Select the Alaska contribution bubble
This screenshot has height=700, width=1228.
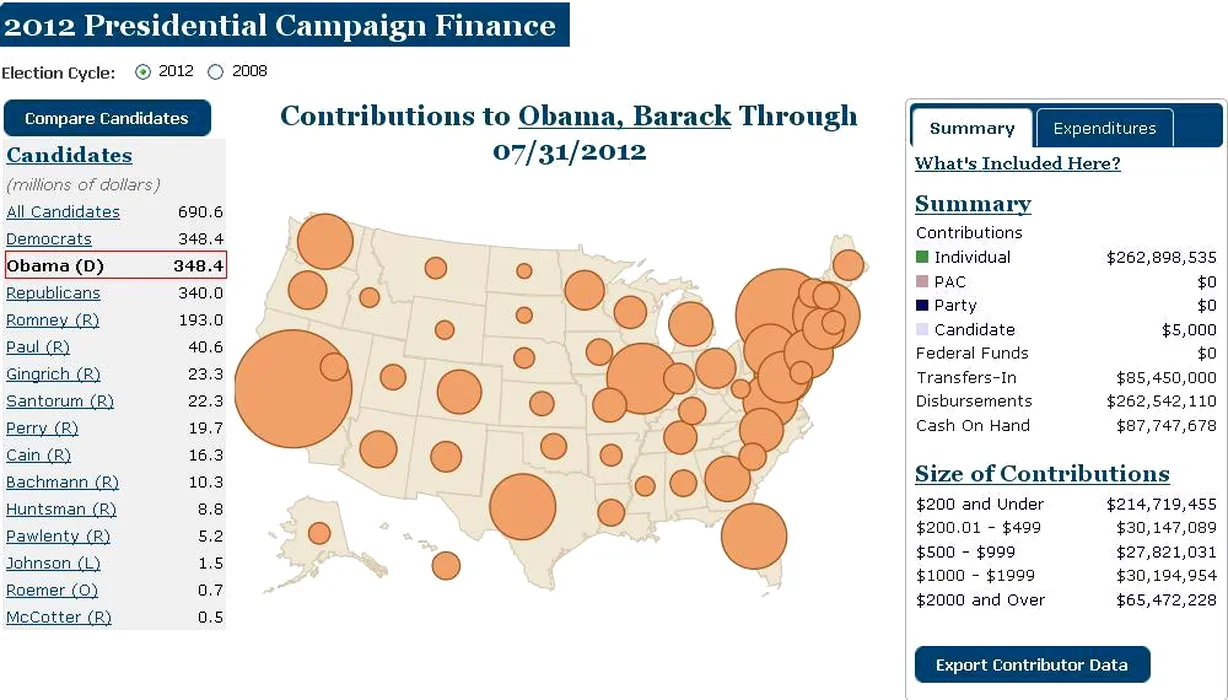coord(319,533)
